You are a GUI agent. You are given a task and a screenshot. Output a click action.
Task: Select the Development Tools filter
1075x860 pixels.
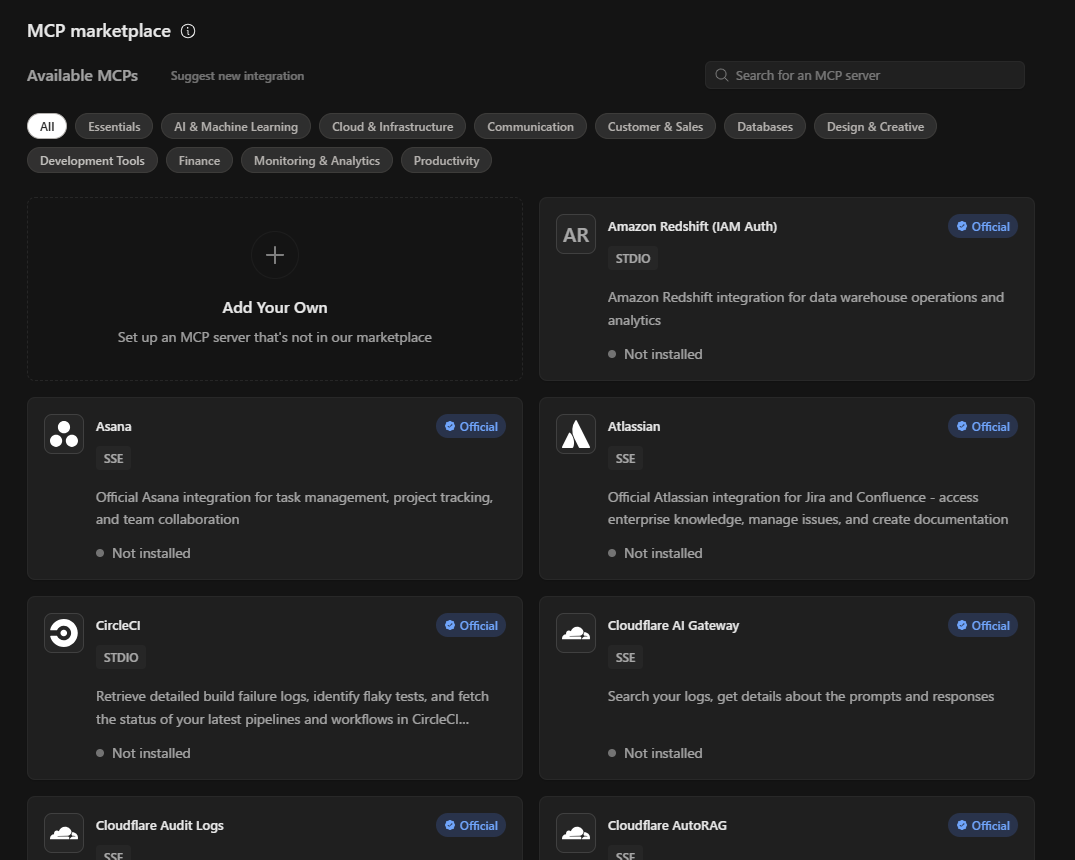(x=92, y=161)
